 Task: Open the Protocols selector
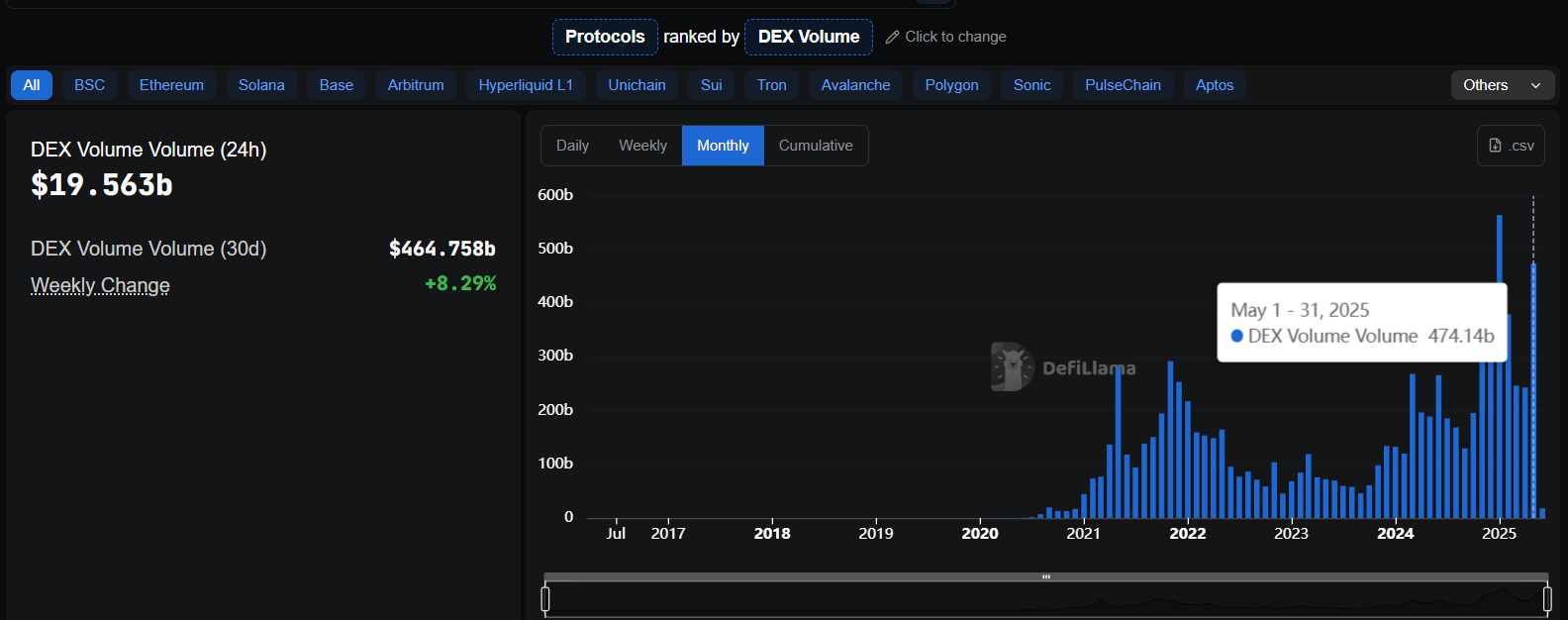click(605, 37)
